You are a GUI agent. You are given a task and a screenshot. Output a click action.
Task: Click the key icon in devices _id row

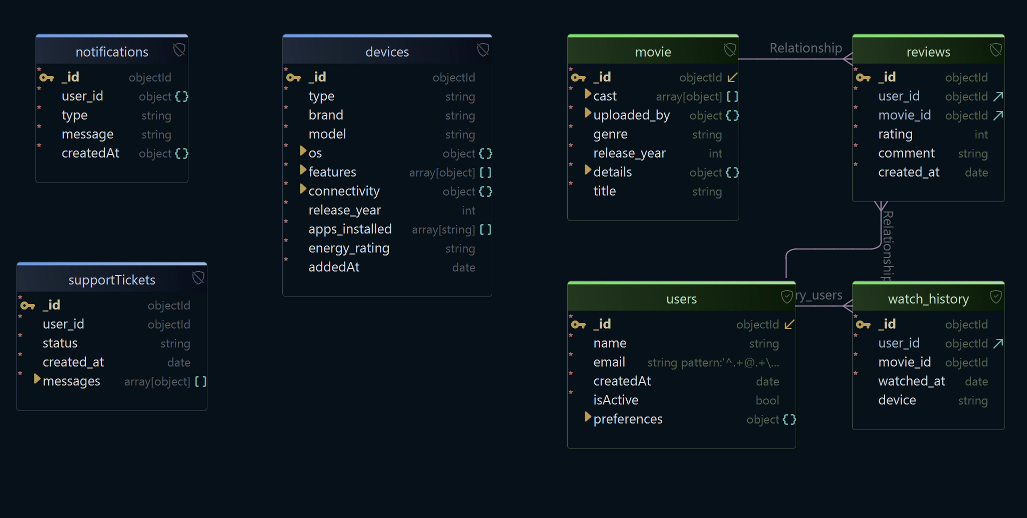tap(293, 77)
